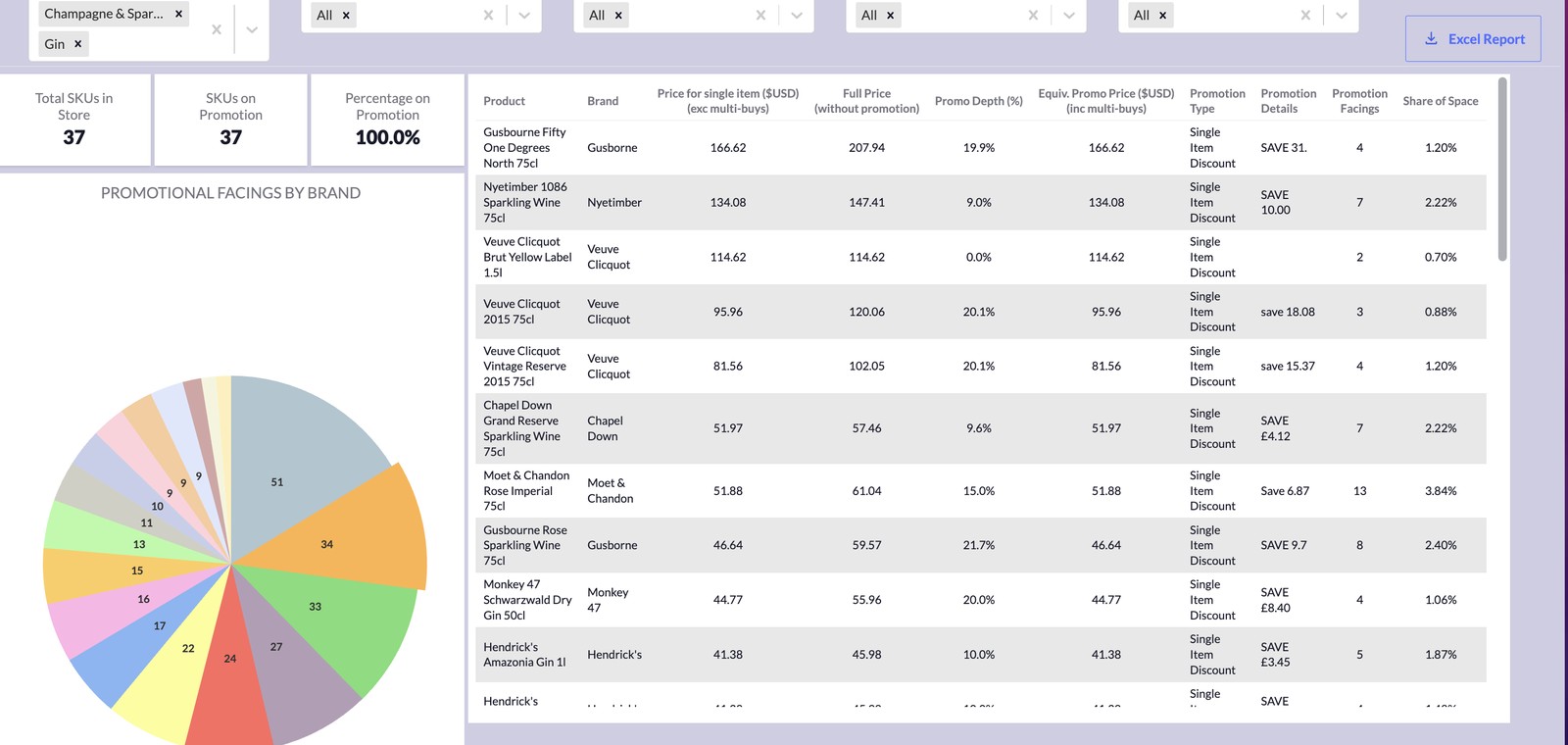This screenshot has height=745, width=1568.
Task: Click the 207.94 full price value
Action: click(866, 148)
